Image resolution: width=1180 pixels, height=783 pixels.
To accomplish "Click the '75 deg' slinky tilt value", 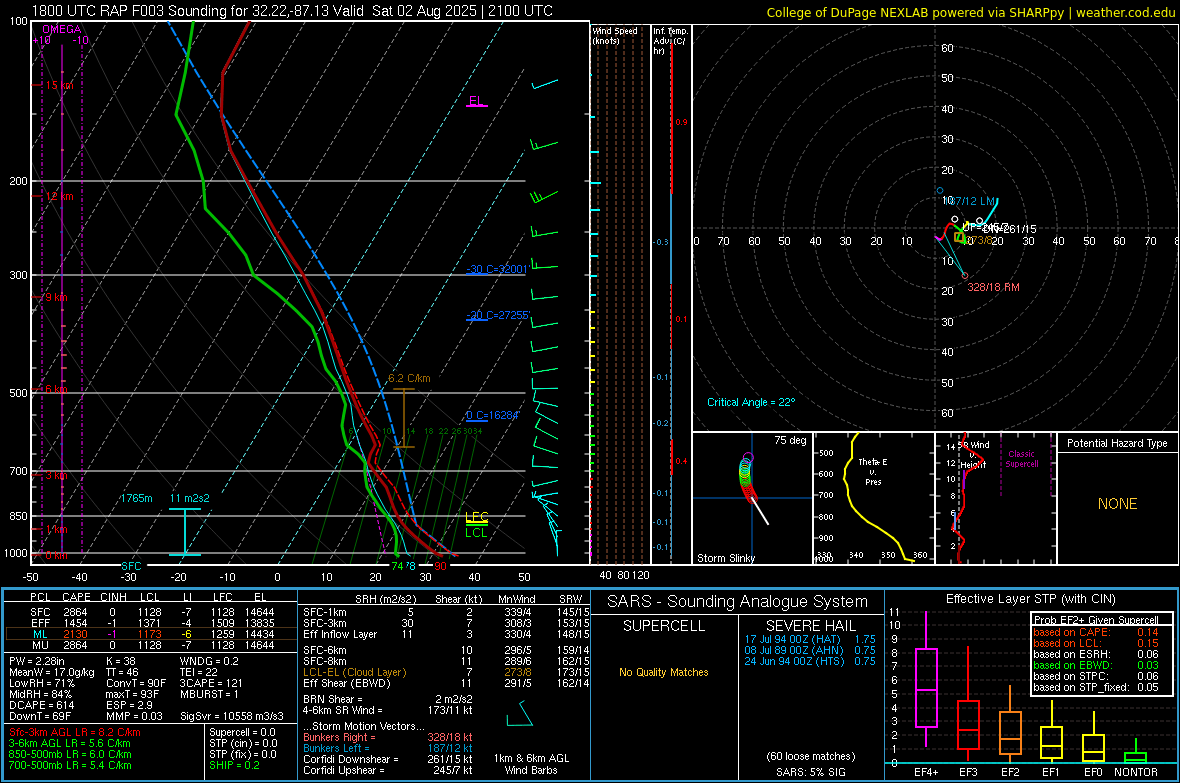I will (790, 440).
